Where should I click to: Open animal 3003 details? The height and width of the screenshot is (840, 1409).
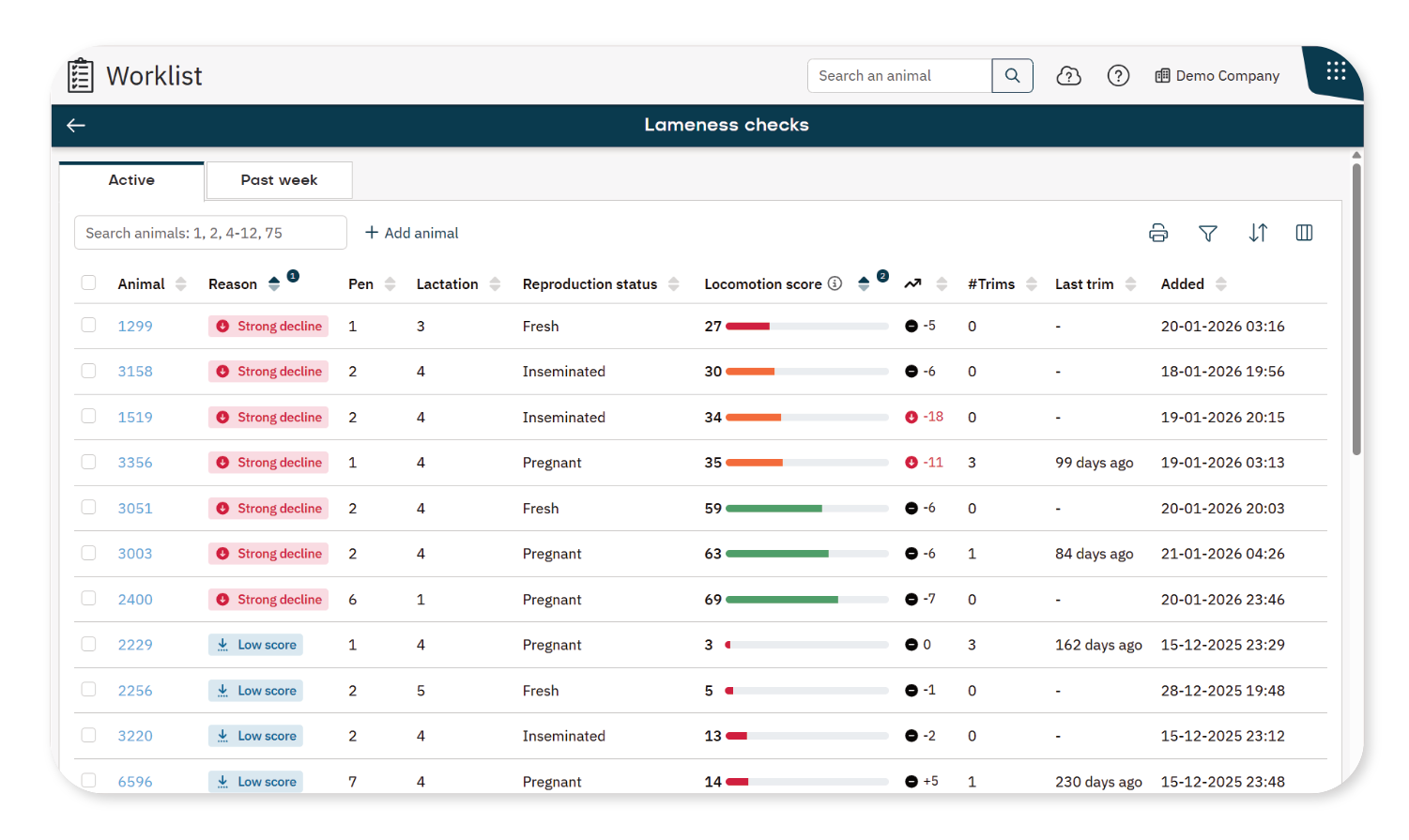(135, 554)
